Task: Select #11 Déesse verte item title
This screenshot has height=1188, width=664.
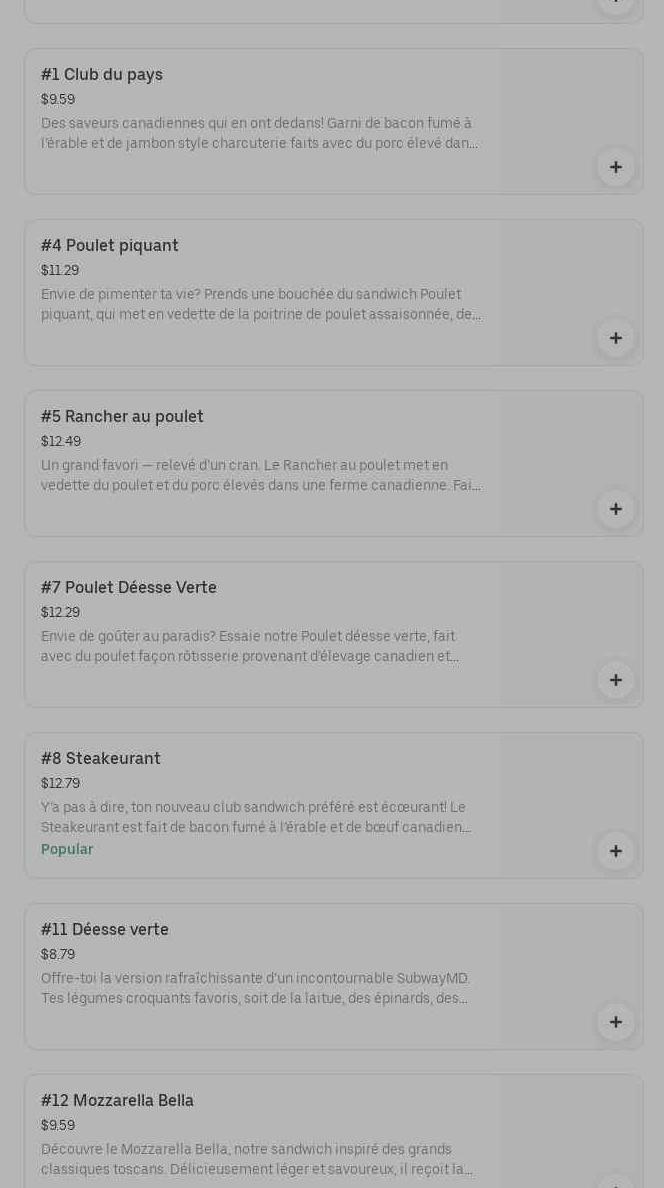Action: coord(105,930)
